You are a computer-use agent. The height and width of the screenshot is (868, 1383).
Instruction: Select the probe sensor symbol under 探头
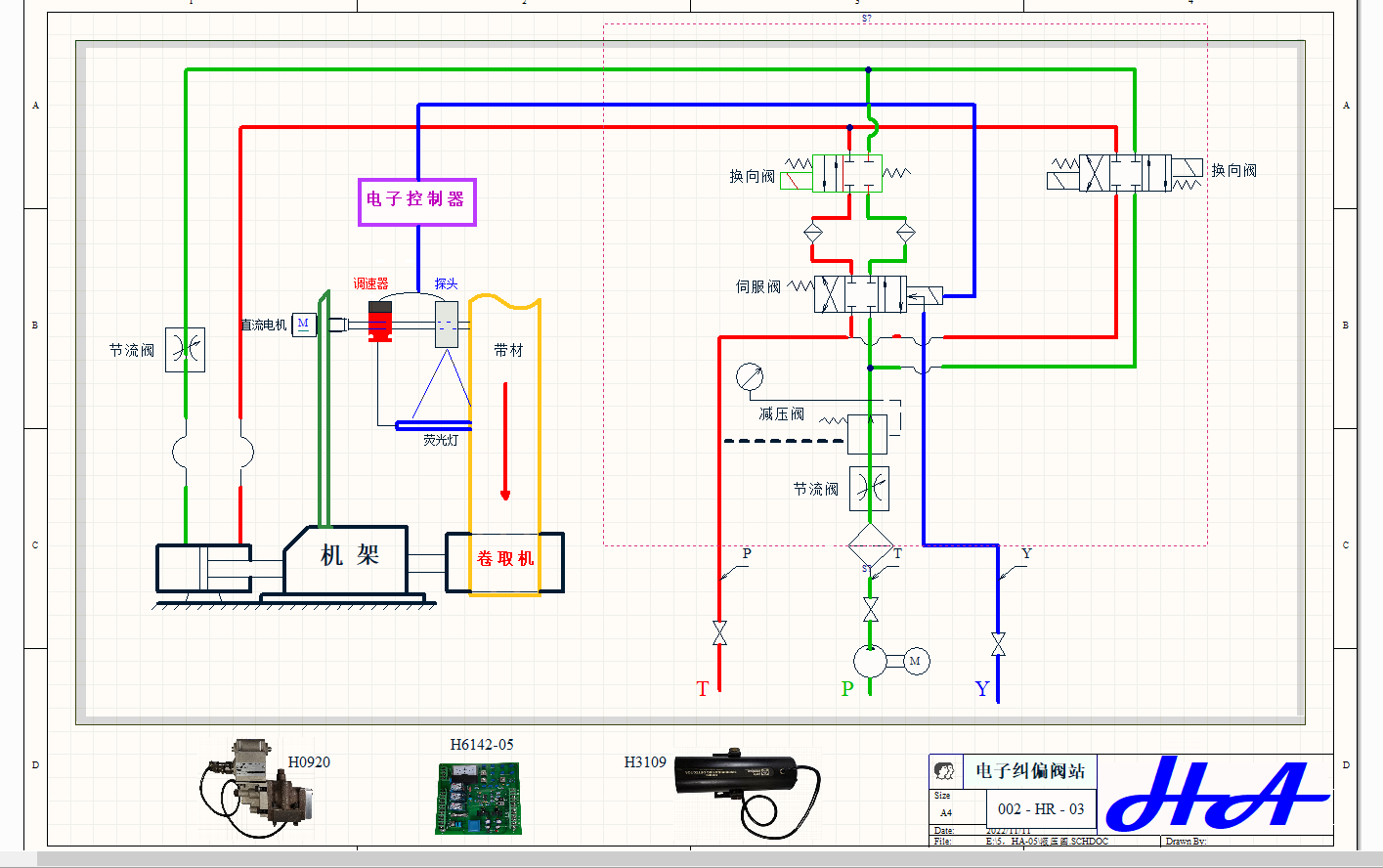[x=447, y=324]
